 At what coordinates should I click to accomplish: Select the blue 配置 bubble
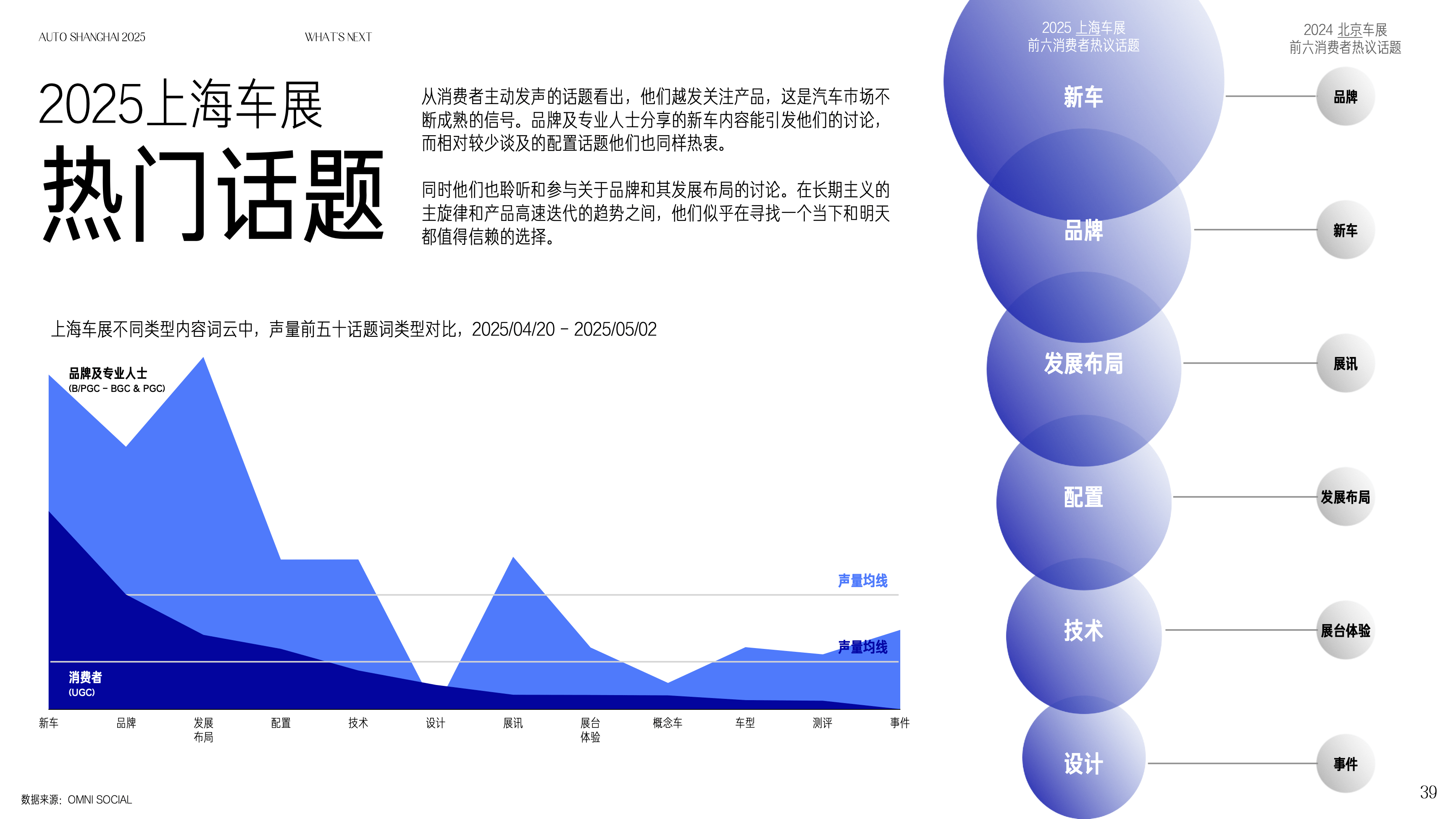(1083, 502)
